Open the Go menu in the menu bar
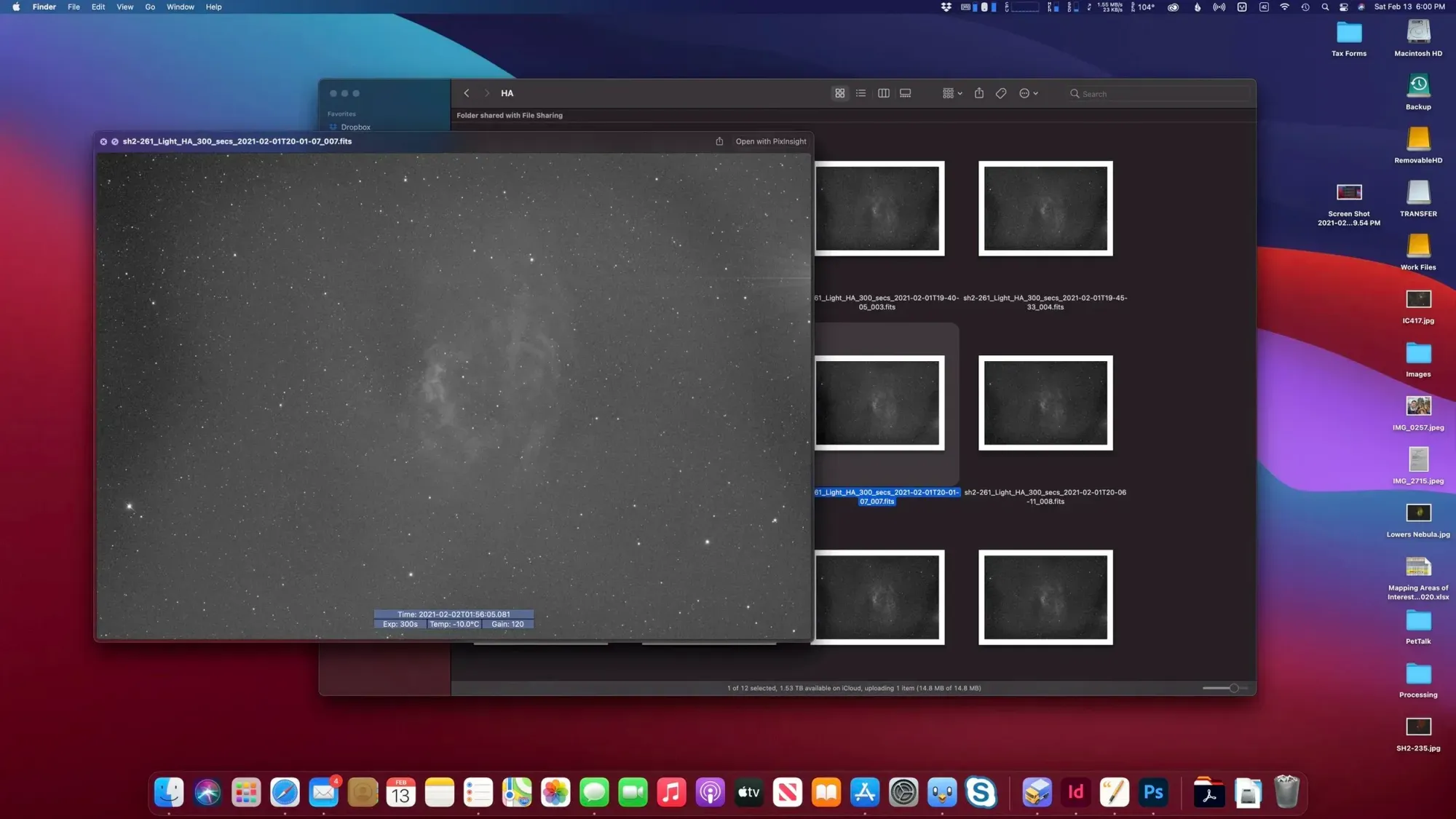The image size is (1456, 819). click(150, 7)
